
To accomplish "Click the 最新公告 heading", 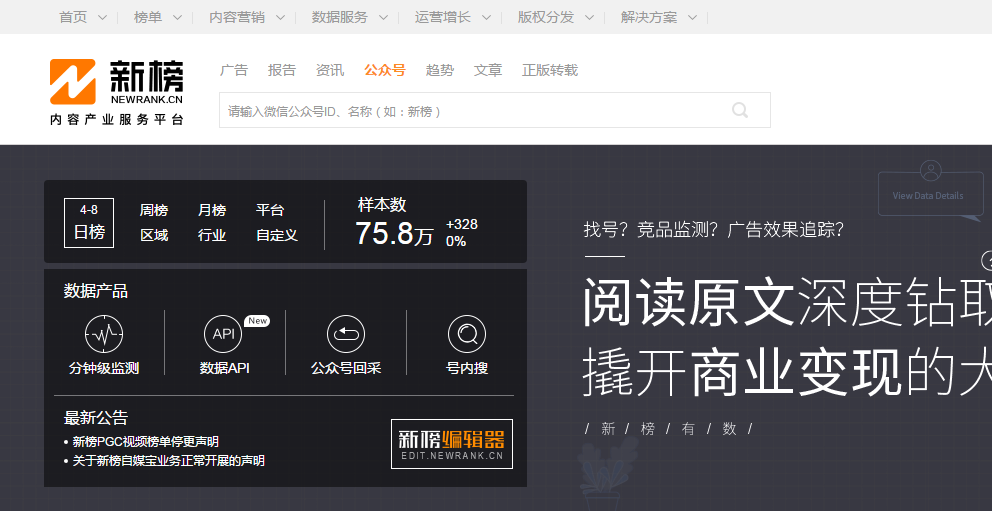I will click(x=96, y=418).
